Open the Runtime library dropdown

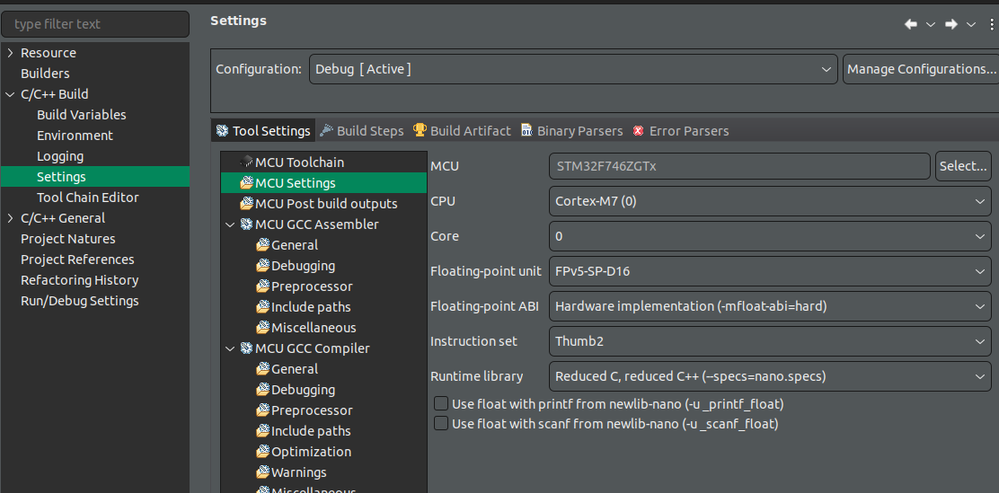coord(769,376)
